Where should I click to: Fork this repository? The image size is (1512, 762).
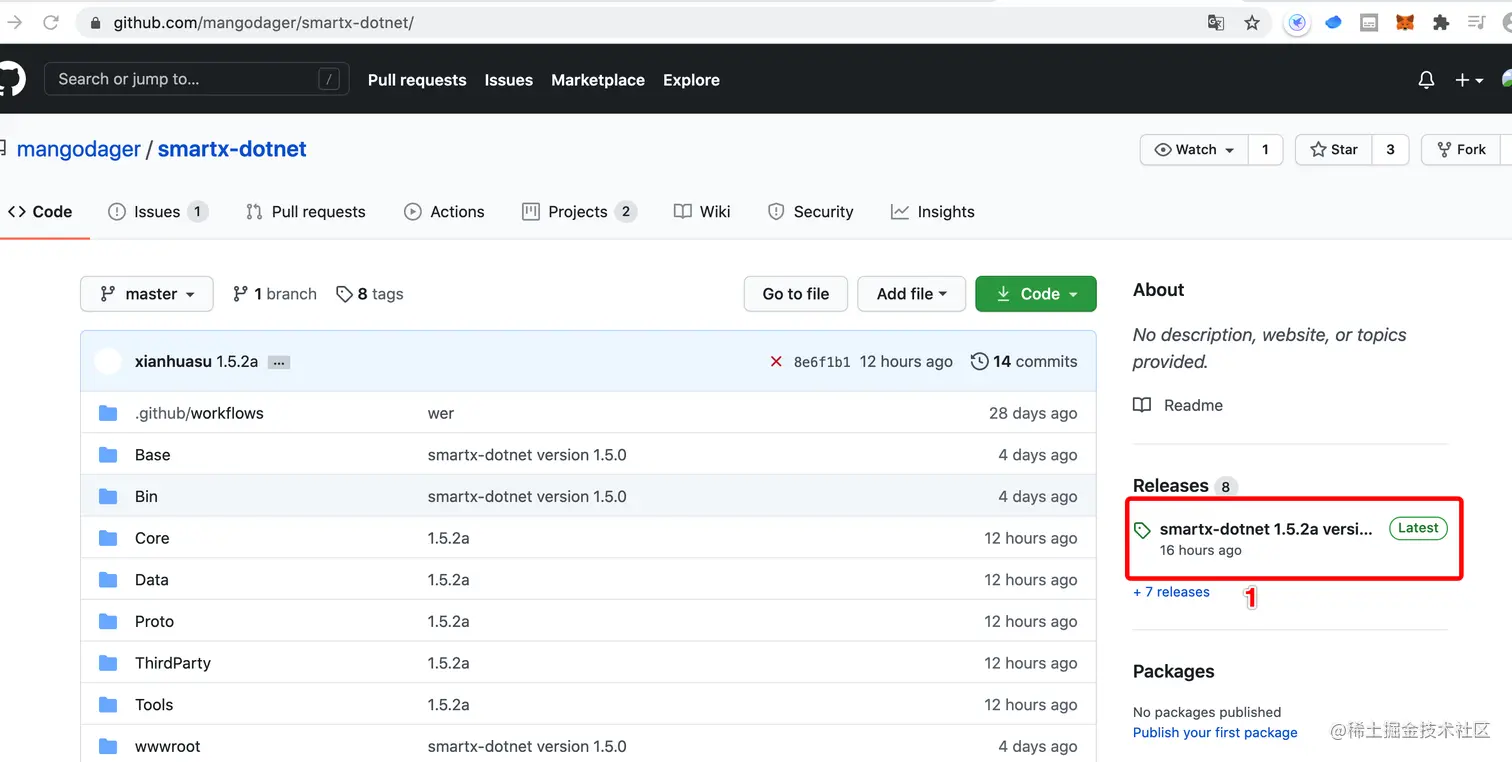point(1461,150)
